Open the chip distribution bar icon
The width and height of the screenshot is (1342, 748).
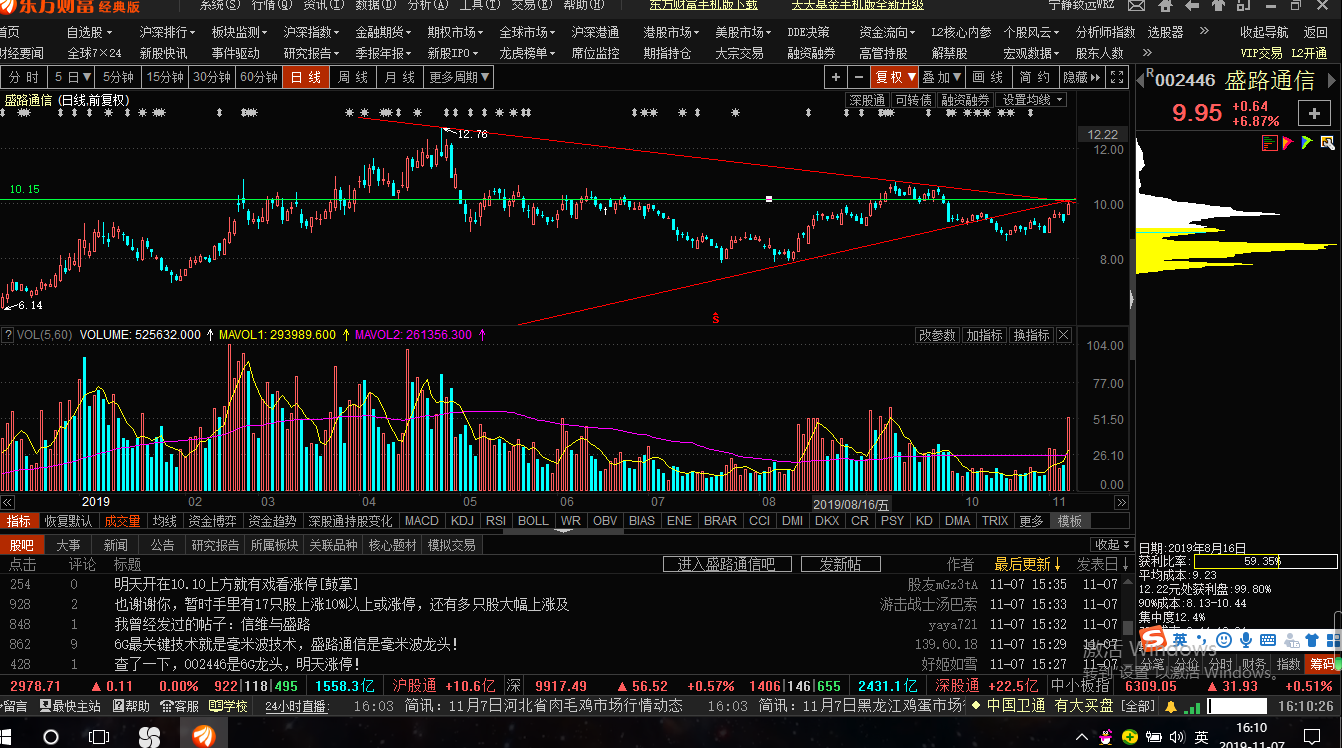(x=1270, y=143)
